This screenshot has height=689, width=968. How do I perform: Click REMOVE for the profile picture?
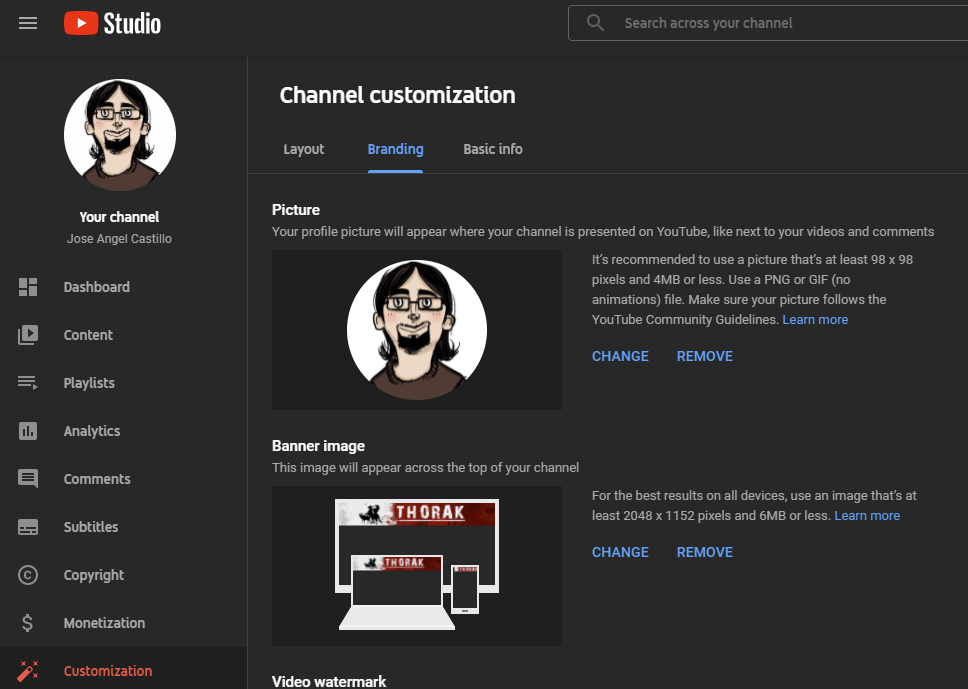(705, 356)
